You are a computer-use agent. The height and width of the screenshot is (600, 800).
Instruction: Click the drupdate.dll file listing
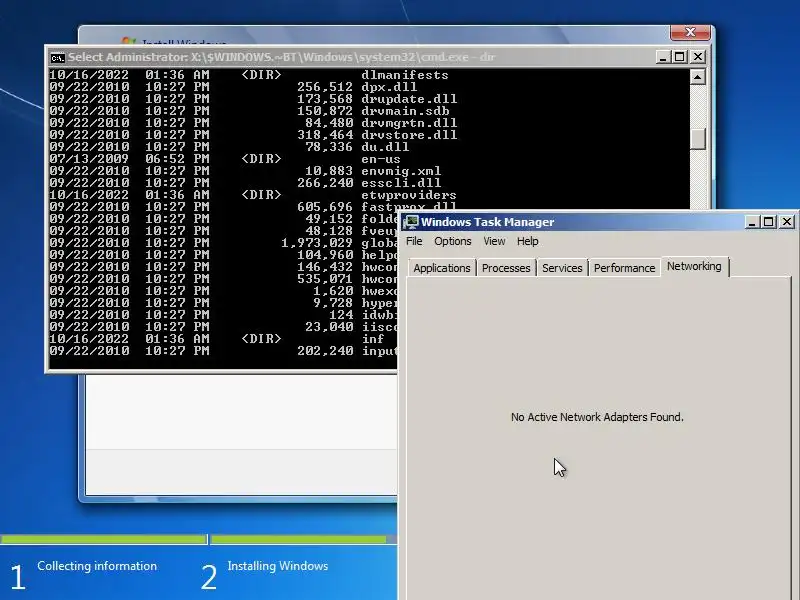[x=409, y=99]
